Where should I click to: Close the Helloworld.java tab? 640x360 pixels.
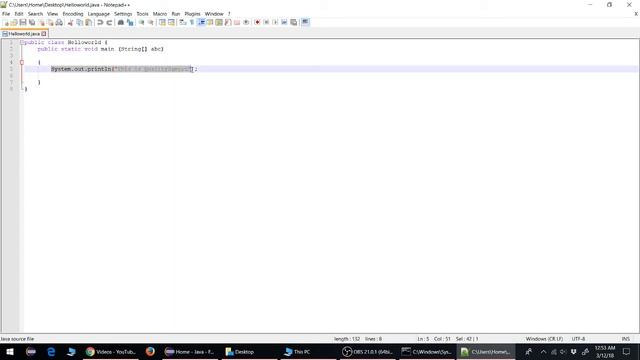pyautogui.click(x=44, y=34)
